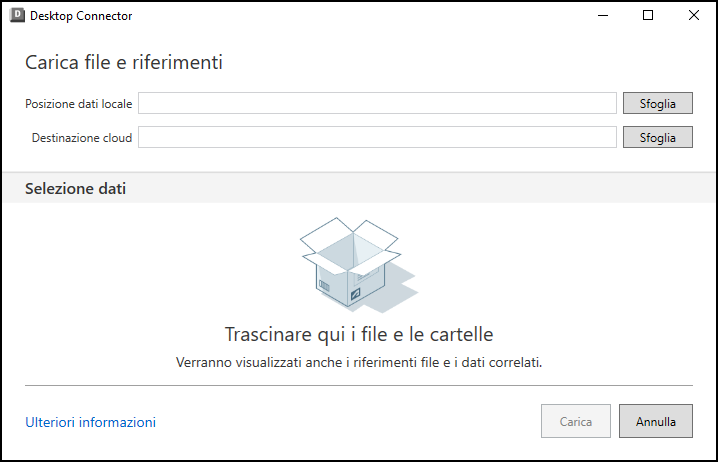Viewport: 718px width, 462px height.
Task: Click the Carica button
Action: point(576,422)
